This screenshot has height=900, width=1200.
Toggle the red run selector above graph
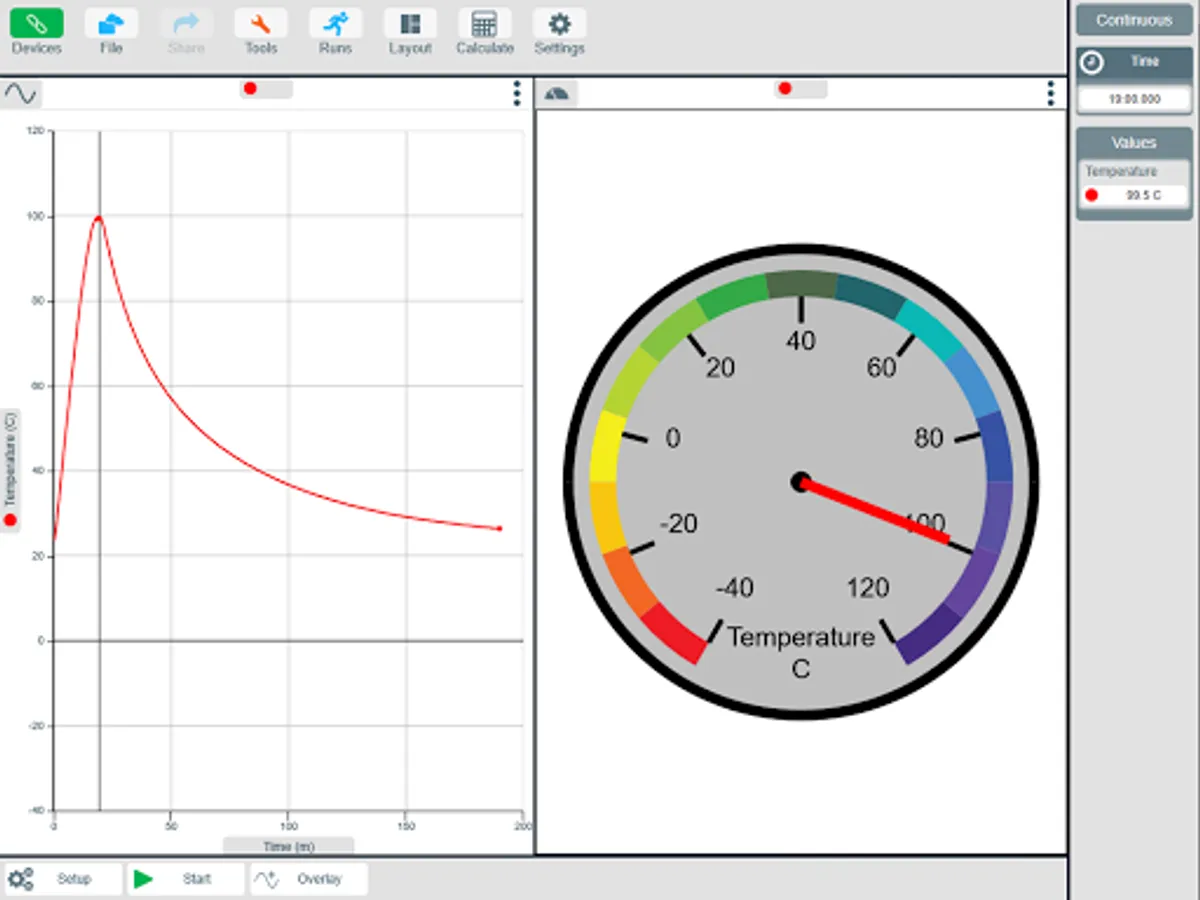click(265, 89)
